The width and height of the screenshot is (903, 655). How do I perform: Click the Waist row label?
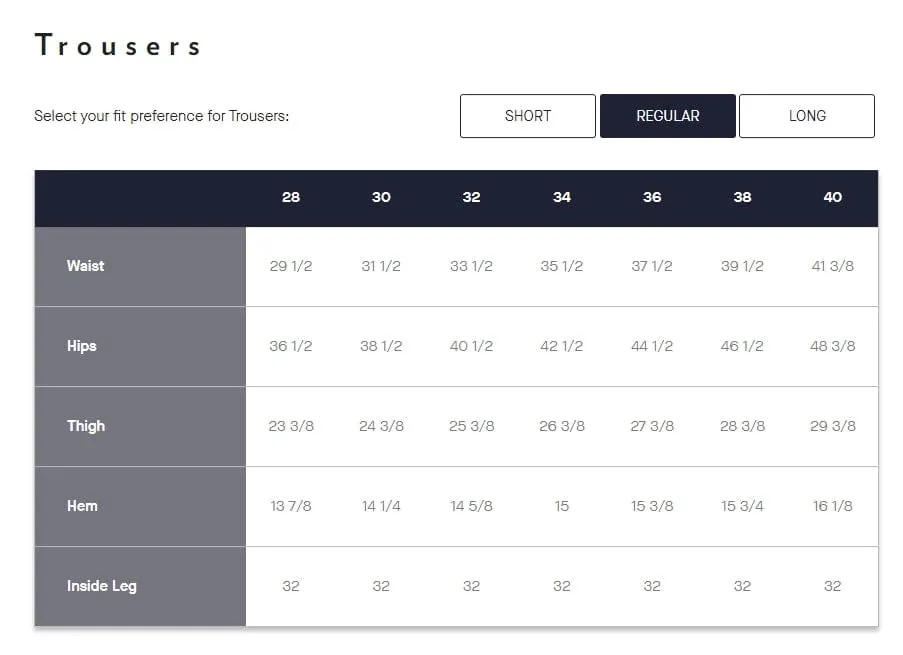click(x=85, y=266)
